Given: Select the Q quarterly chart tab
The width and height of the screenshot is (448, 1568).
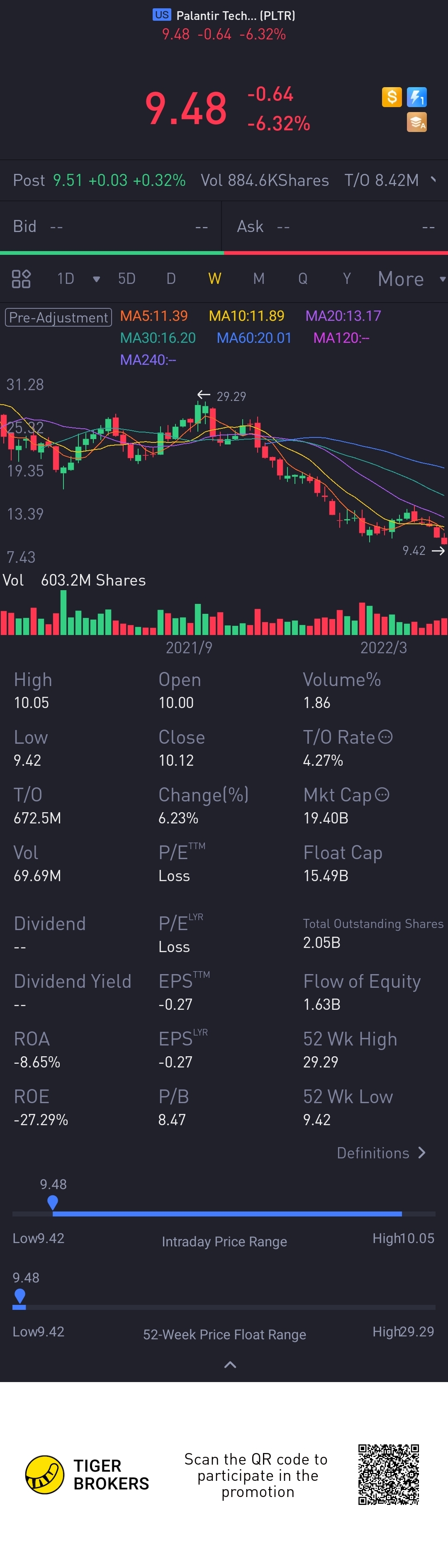Looking at the screenshot, I should click(x=302, y=279).
